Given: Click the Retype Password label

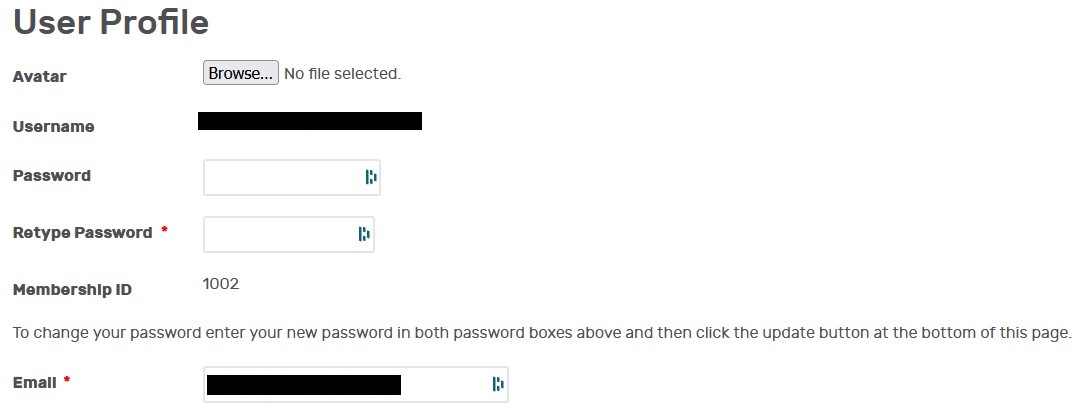Looking at the screenshot, I should click(82, 232).
